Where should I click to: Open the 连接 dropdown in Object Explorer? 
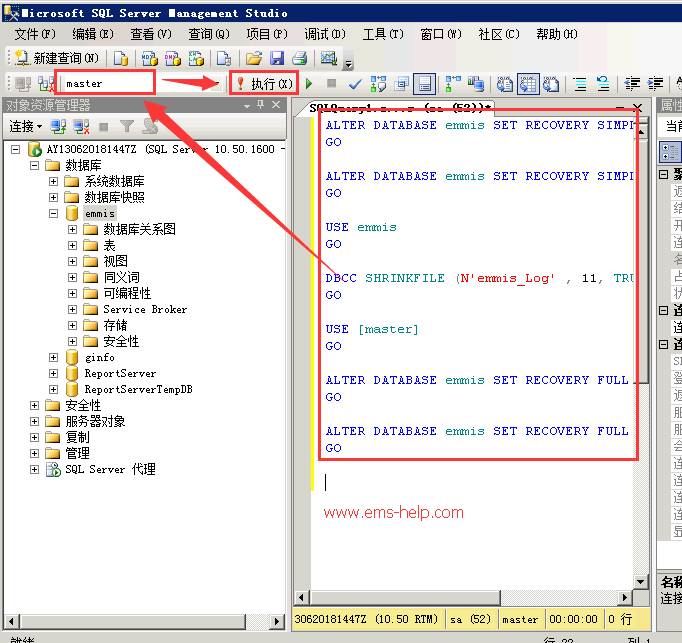pos(25,127)
